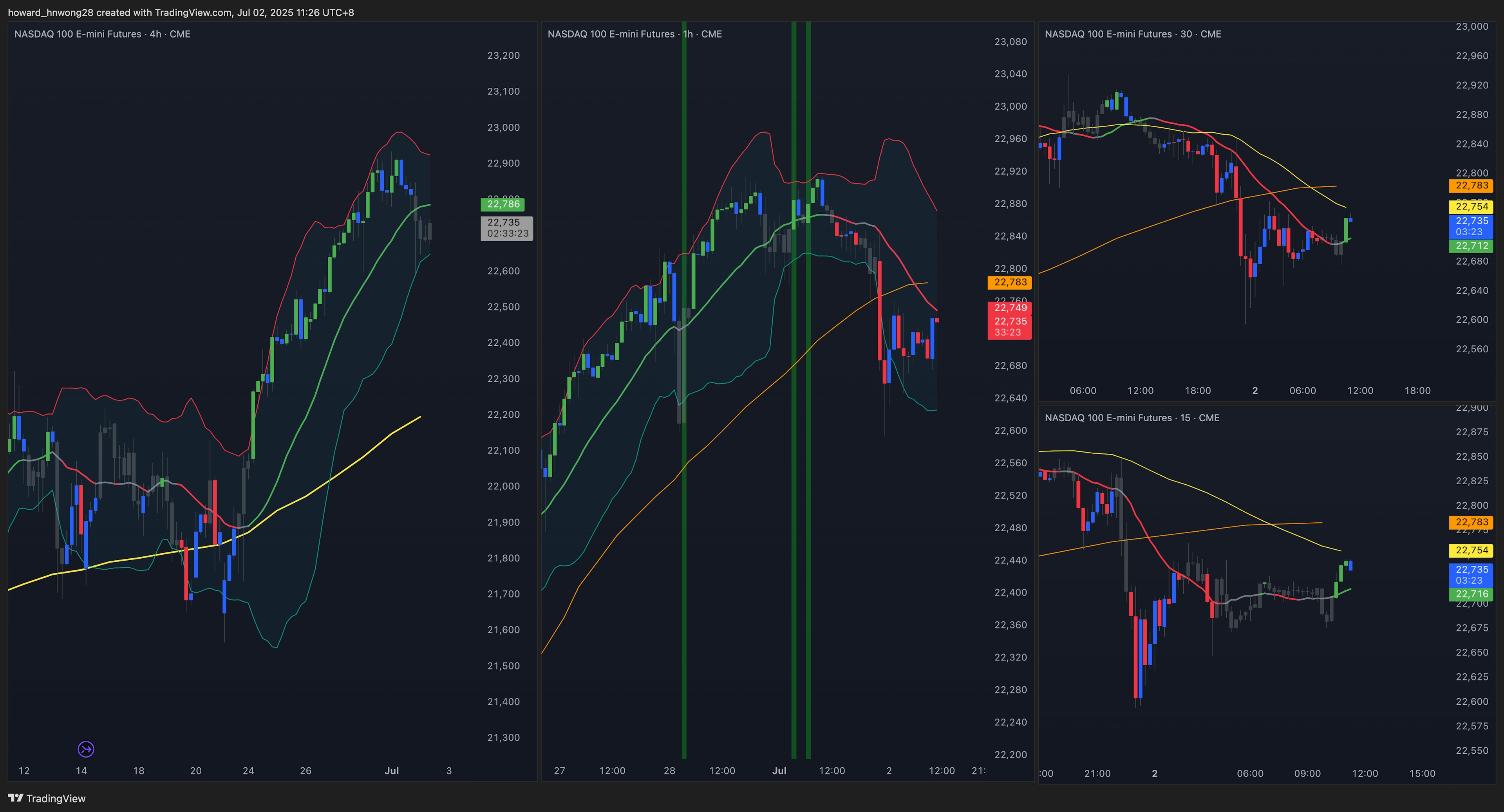Select the green 22,712 label on 30-minute chart
Screen dimensions: 1504x812
(1471, 246)
